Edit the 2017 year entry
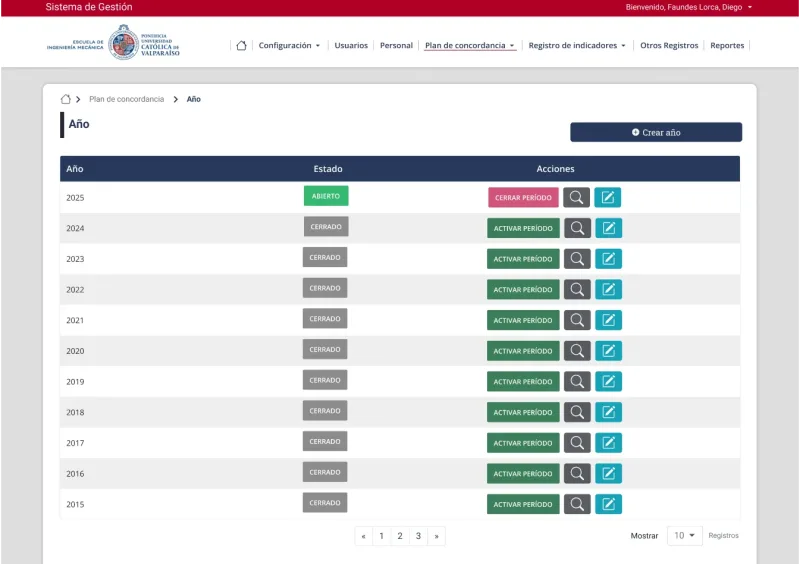 609,443
